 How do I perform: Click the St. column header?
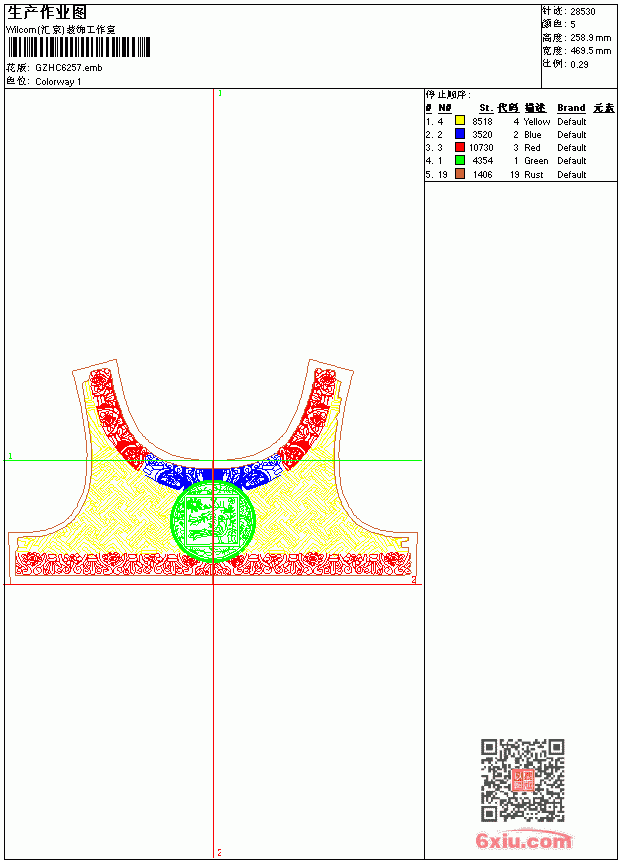pos(486,108)
